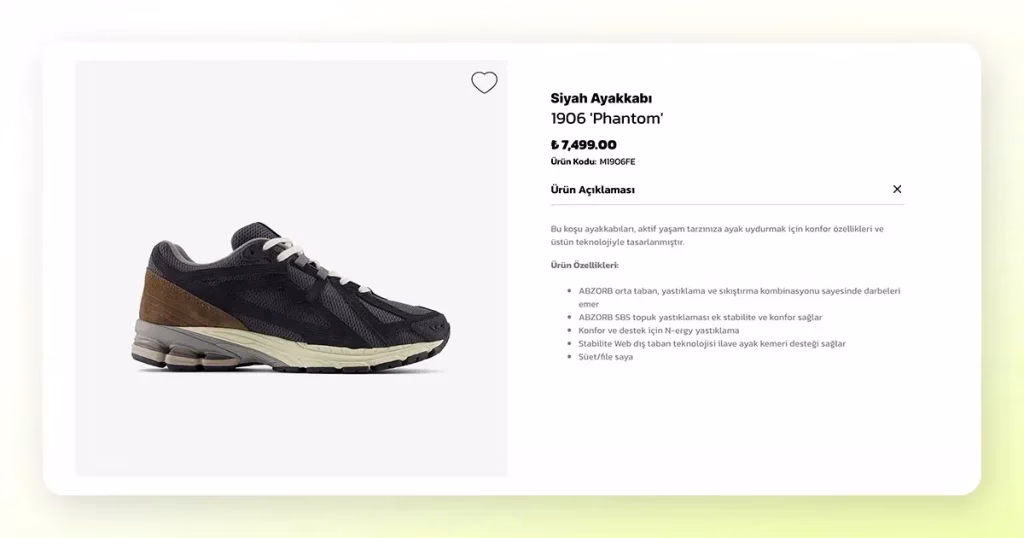The image size is (1024, 538).
Task: Click the N-ergy yastıklama feature line
Action: tap(658, 330)
